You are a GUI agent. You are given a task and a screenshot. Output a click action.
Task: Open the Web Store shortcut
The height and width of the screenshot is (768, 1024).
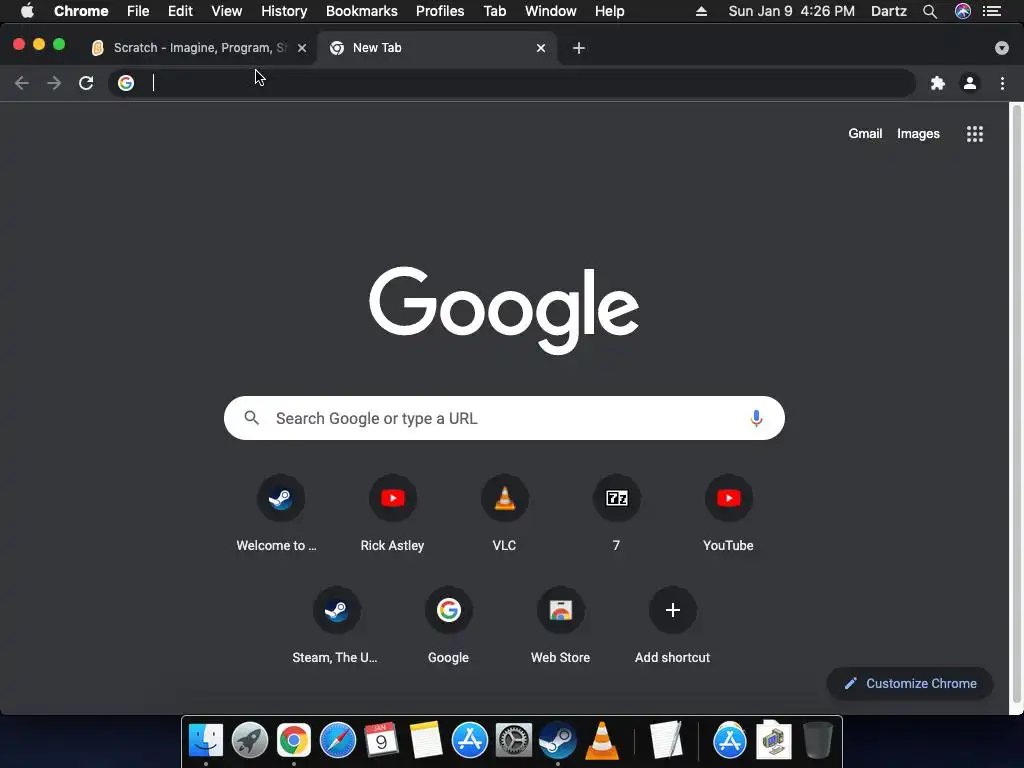(560, 611)
